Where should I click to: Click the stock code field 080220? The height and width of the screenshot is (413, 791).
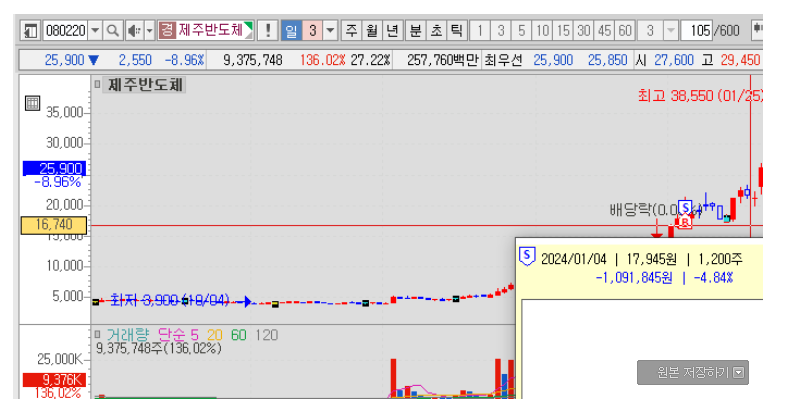coord(66,31)
